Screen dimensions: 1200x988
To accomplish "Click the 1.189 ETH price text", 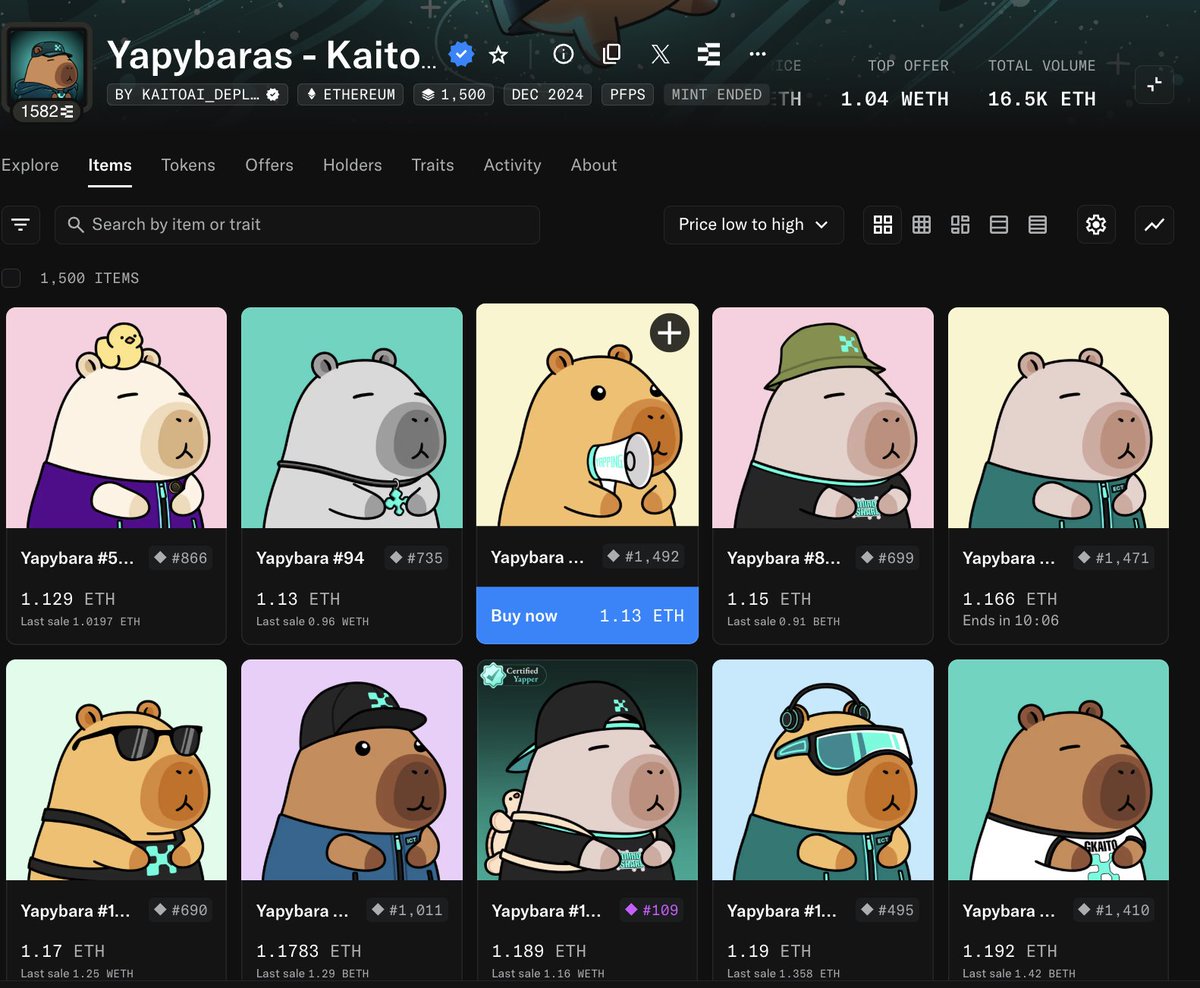I will (x=539, y=951).
